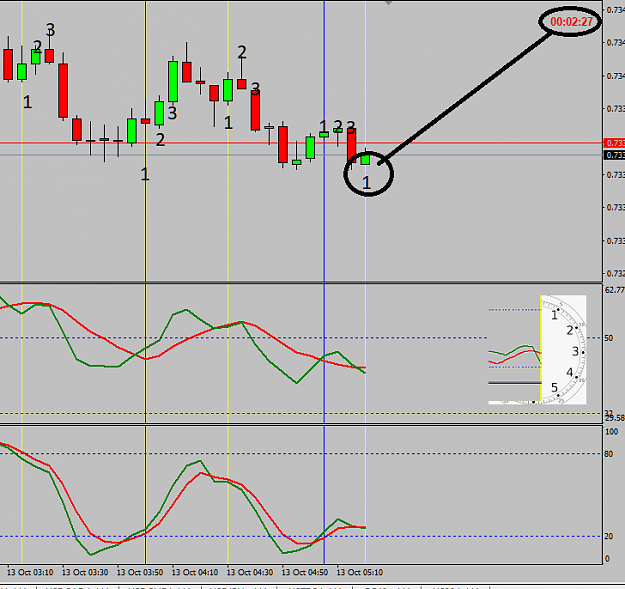Click number 5 on the gauge dial
Image resolution: width=625 pixels, height=589 pixels.
point(554,387)
